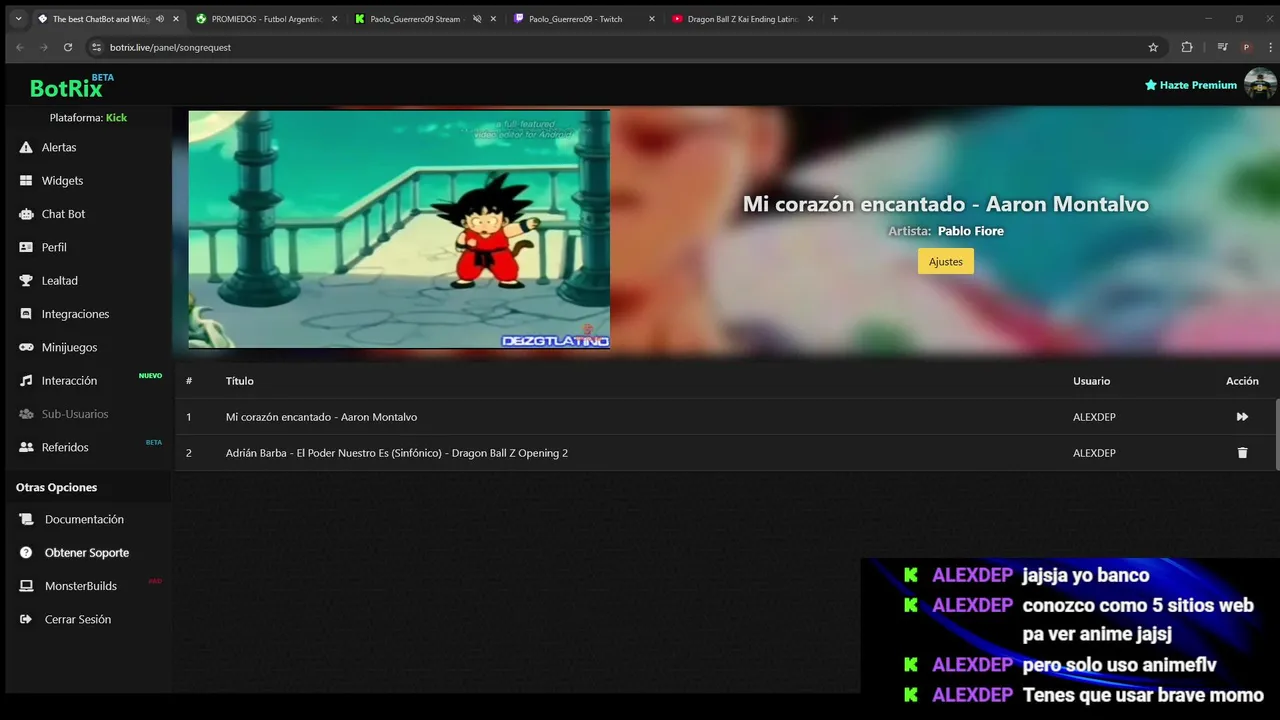The width and height of the screenshot is (1280, 720).
Task: Go to the Perfil page
Action: [x=54, y=247]
